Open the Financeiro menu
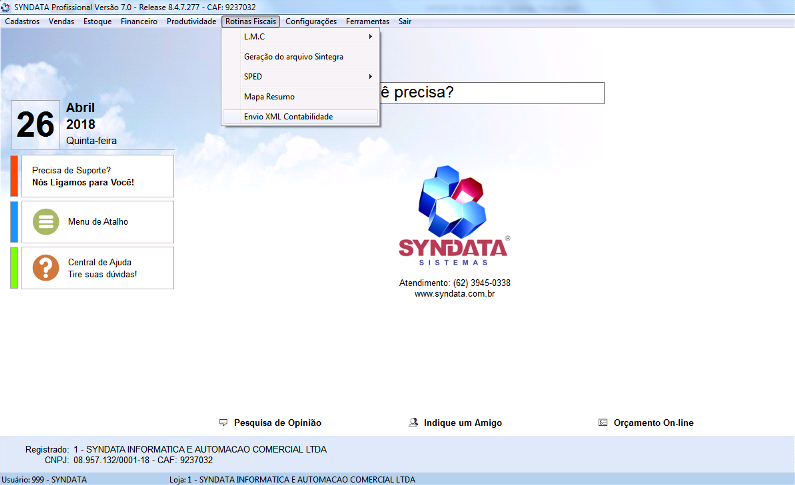The image size is (795, 485). pos(139,21)
